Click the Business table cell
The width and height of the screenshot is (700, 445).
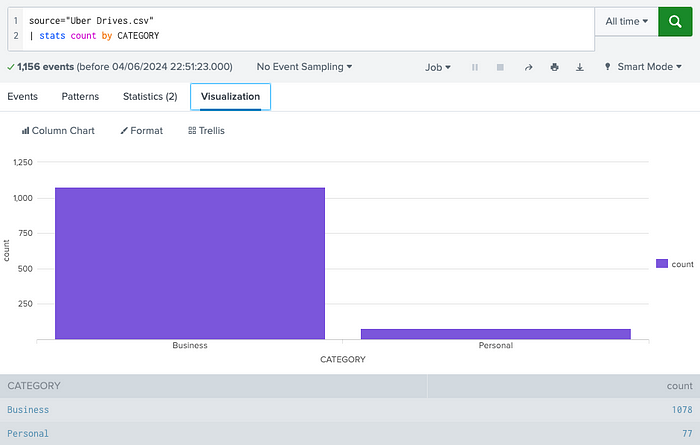28,410
